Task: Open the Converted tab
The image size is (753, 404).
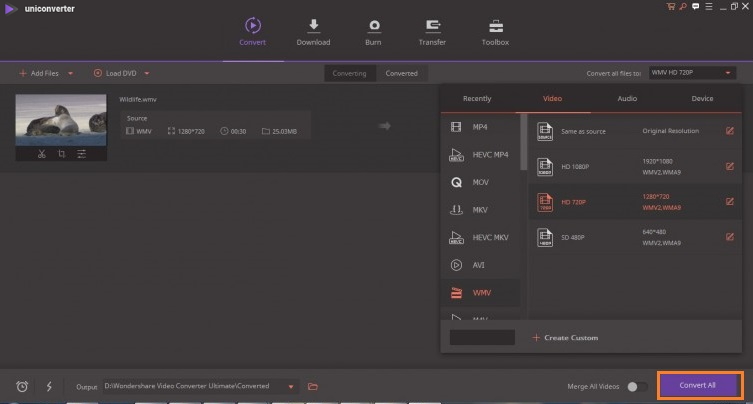Action: click(401, 73)
